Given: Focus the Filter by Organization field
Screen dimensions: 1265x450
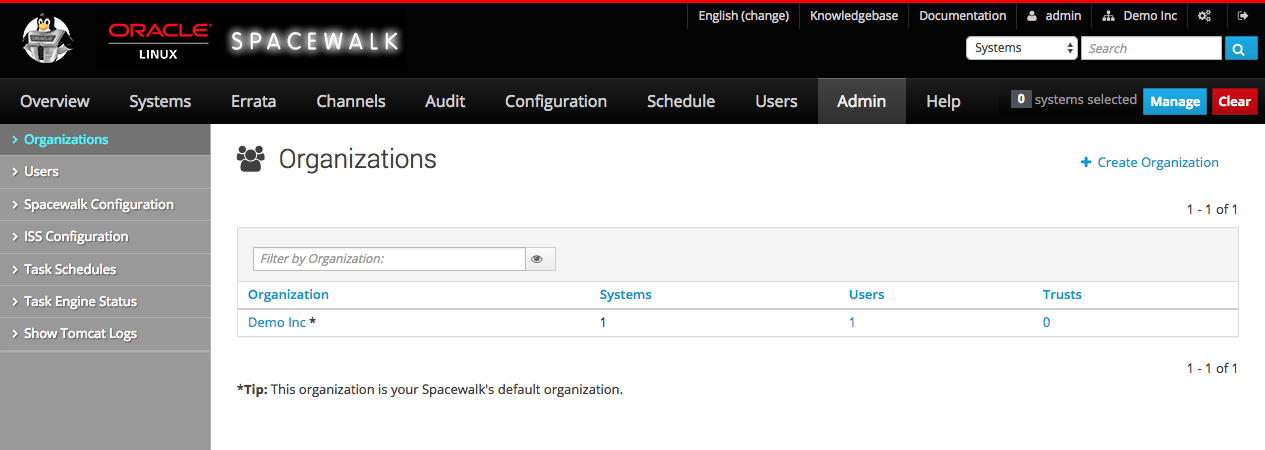Looking at the screenshot, I should pos(389,259).
